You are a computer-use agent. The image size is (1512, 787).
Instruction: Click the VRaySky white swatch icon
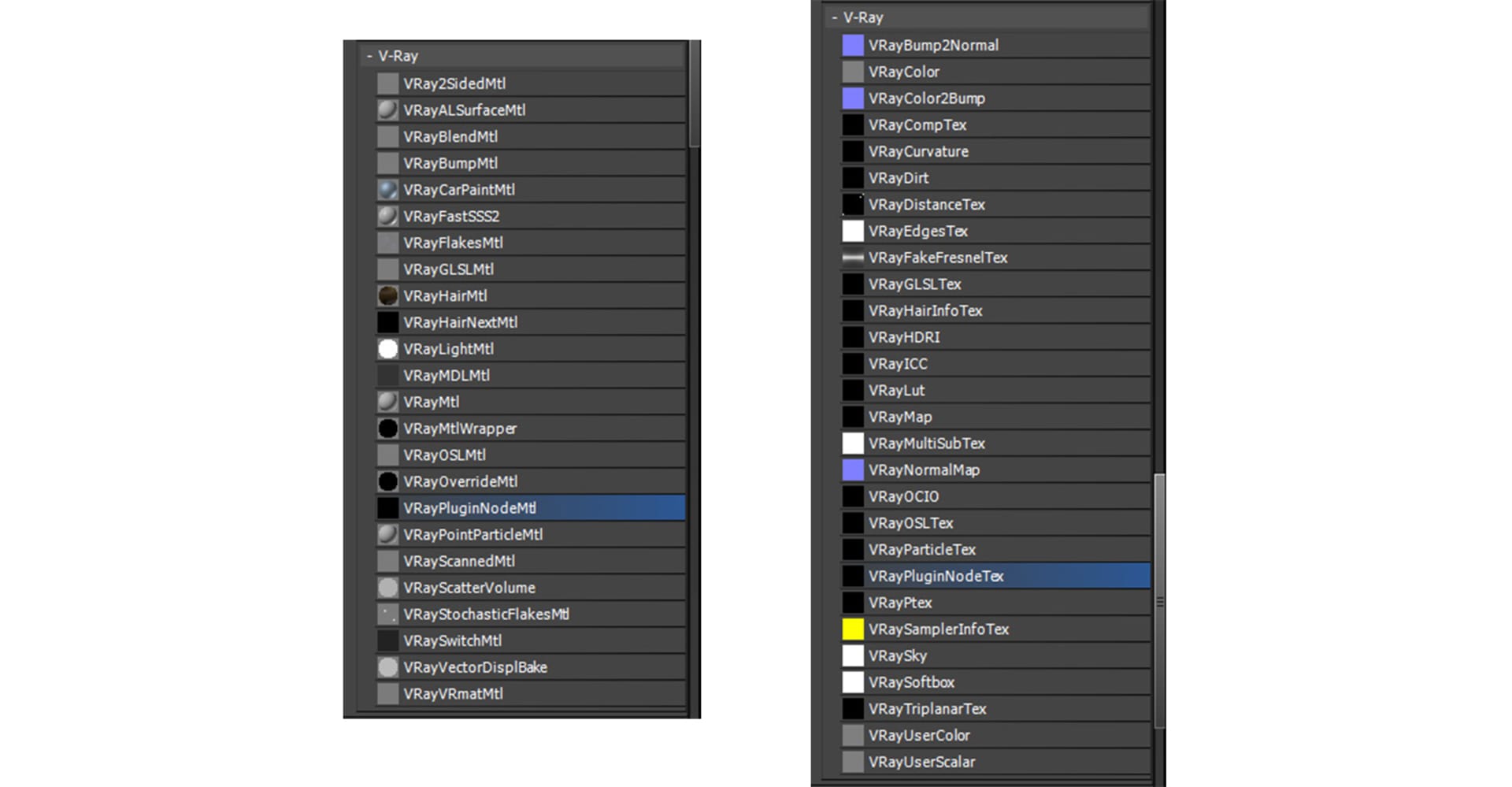(x=853, y=655)
